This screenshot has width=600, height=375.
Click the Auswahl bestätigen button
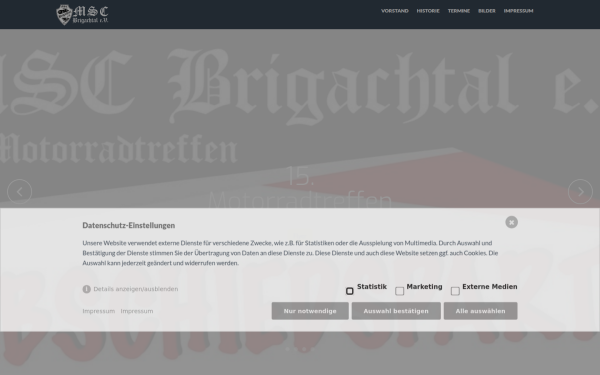click(x=396, y=311)
